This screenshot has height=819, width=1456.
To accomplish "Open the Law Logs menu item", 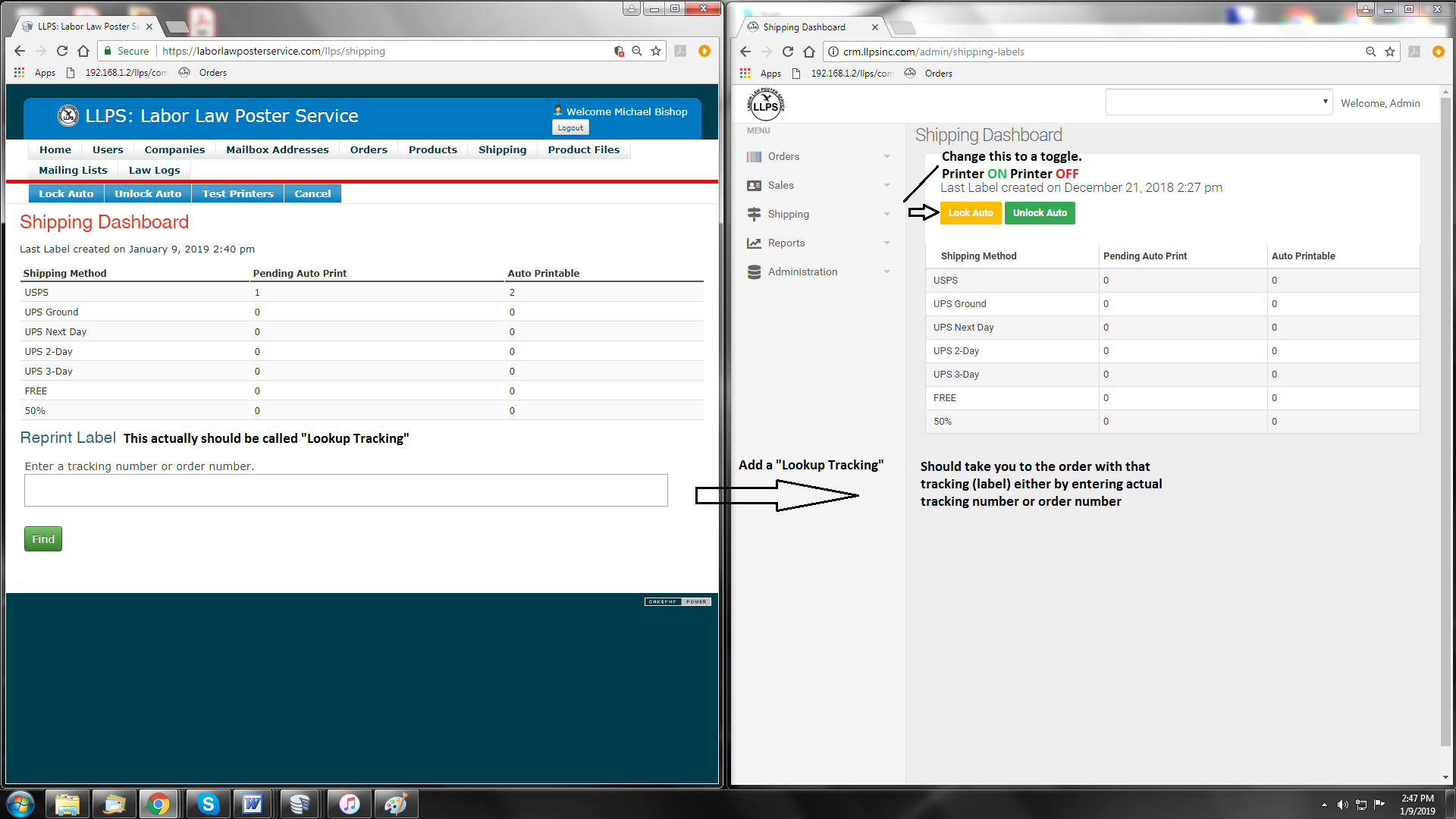I will (x=154, y=171).
